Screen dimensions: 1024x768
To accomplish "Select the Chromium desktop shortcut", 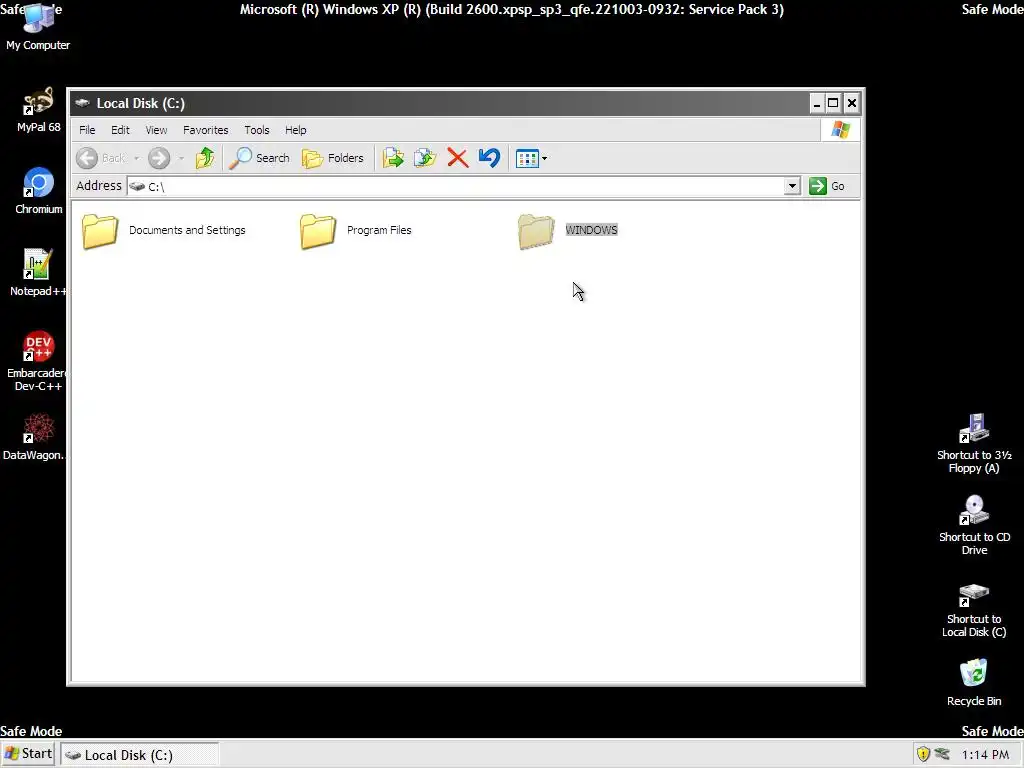I will pos(38,191).
